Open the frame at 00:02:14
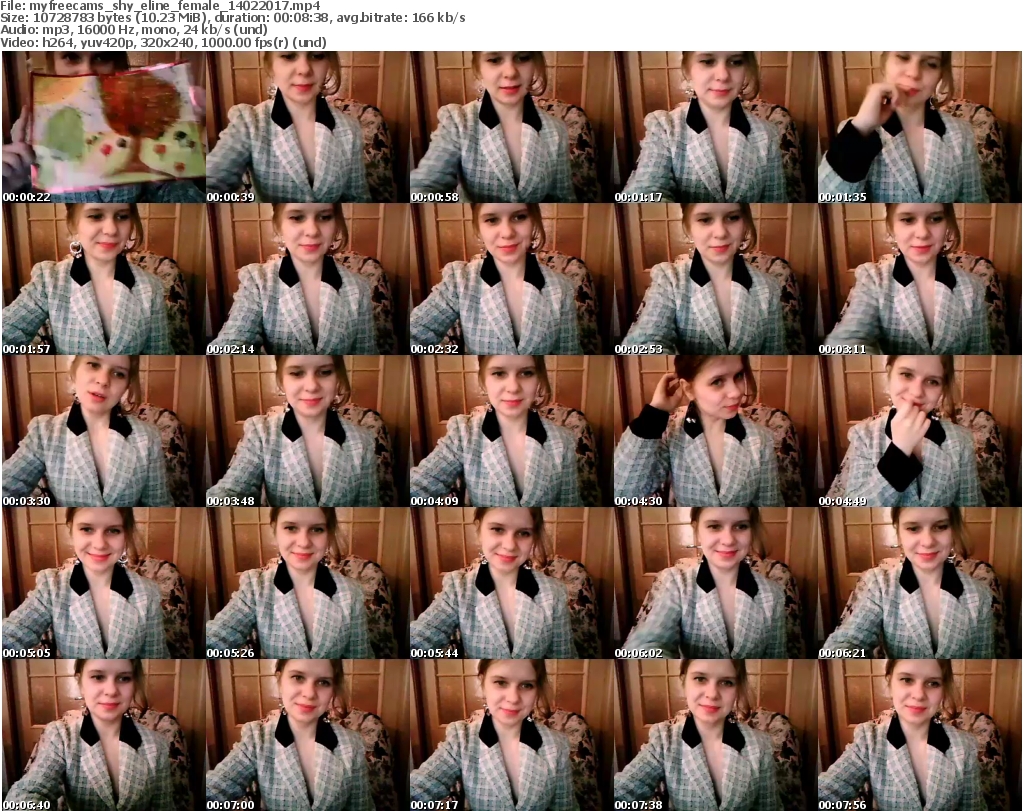This screenshot has width=1024, height=811. 308,279
